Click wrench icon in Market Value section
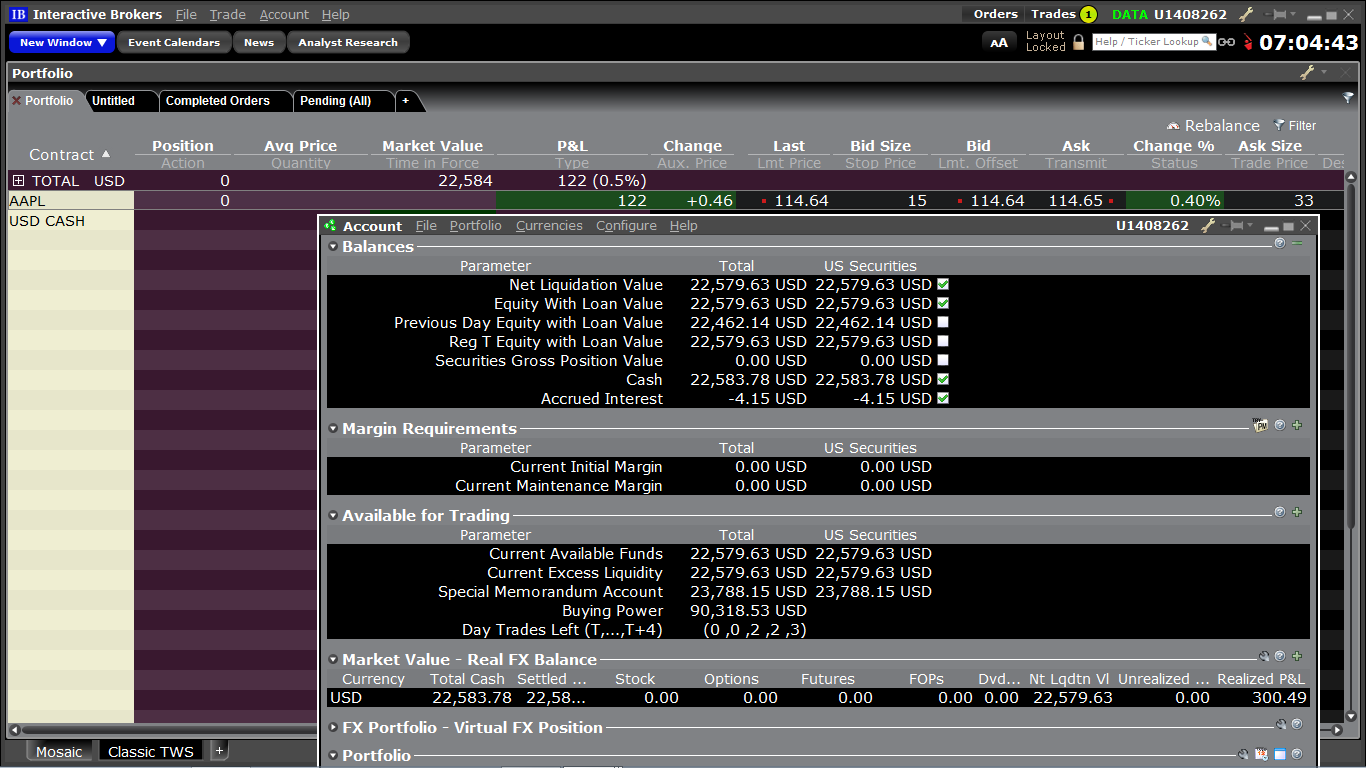The width and height of the screenshot is (1366, 768). pyautogui.click(x=1264, y=656)
